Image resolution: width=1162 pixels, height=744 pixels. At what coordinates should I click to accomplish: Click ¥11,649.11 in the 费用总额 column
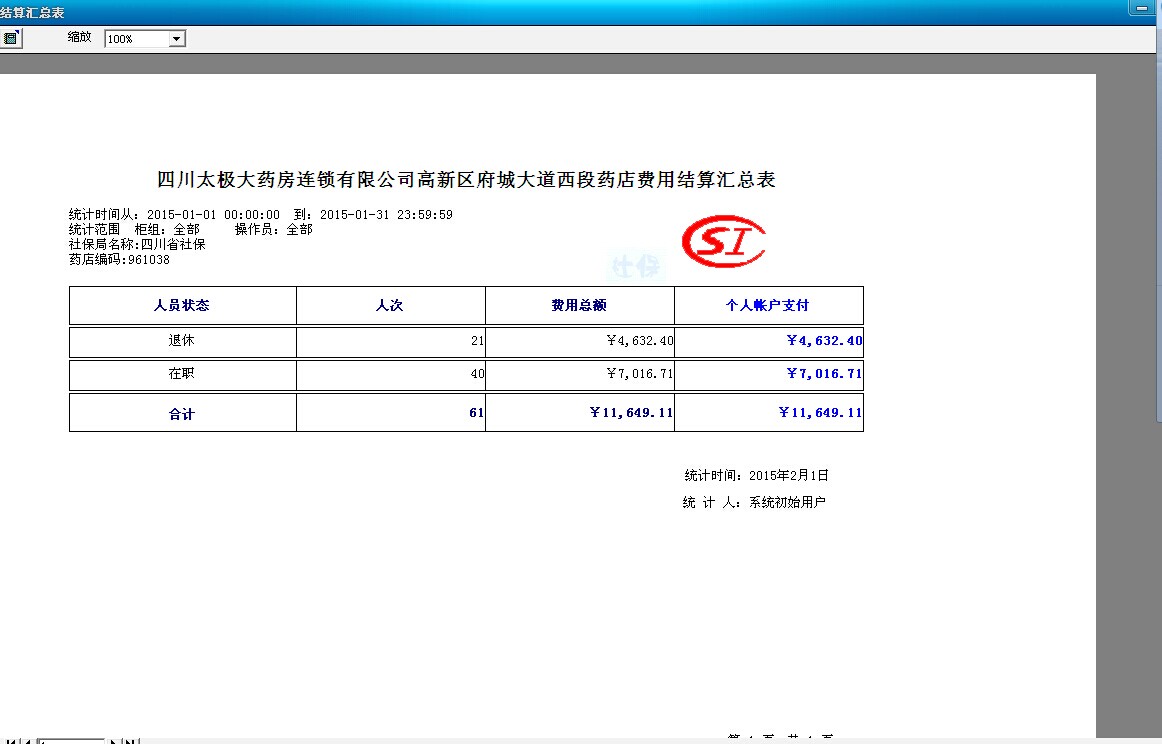[x=631, y=413]
